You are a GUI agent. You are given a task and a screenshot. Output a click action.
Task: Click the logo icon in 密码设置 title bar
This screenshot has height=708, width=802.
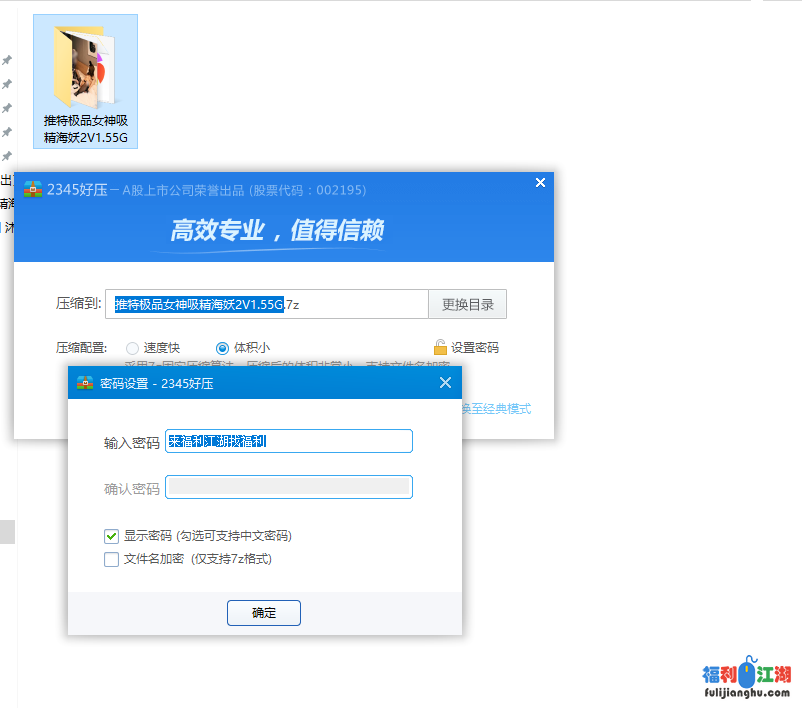pyautogui.click(x=86, y=383)
